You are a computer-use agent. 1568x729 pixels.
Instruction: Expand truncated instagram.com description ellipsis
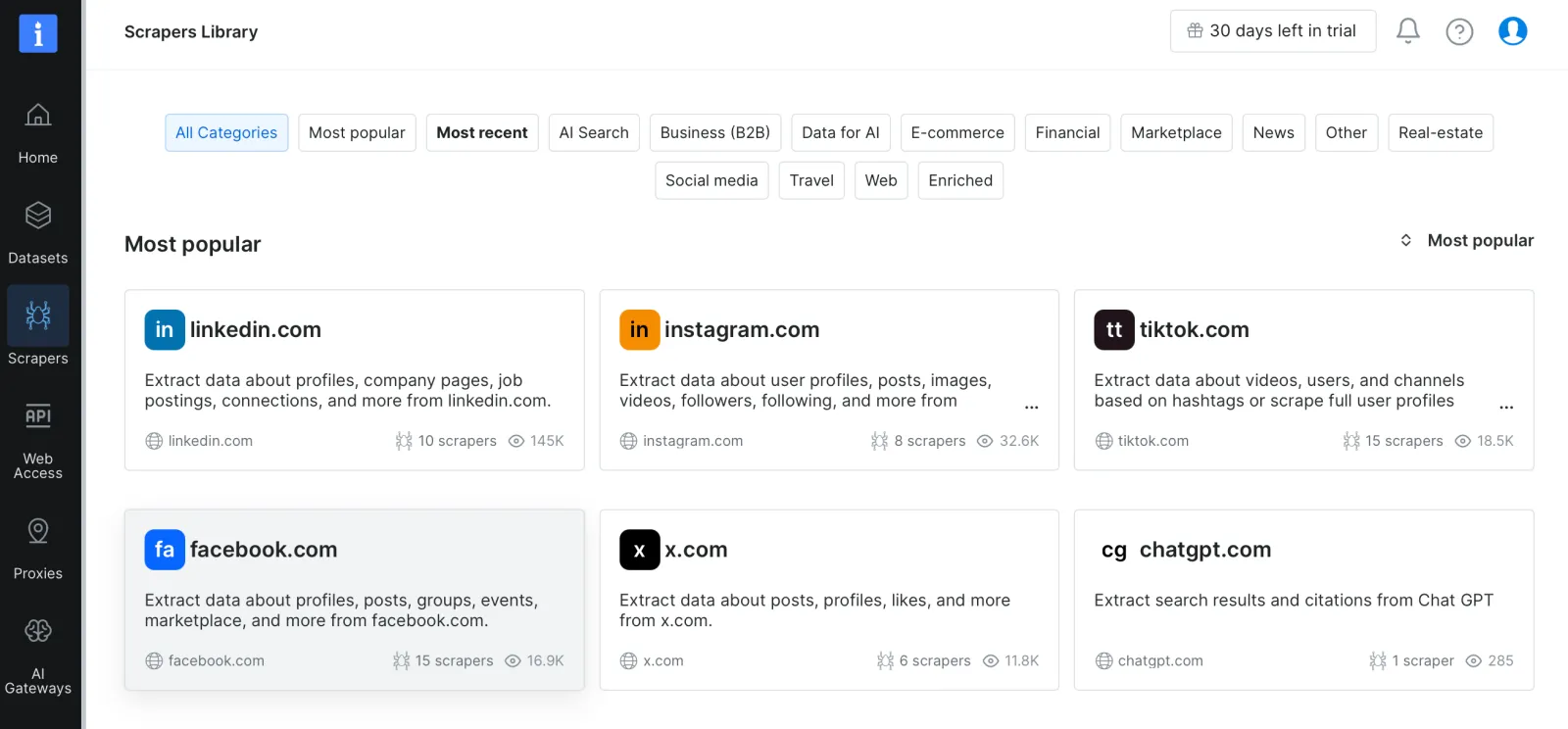pos(1031,407)
